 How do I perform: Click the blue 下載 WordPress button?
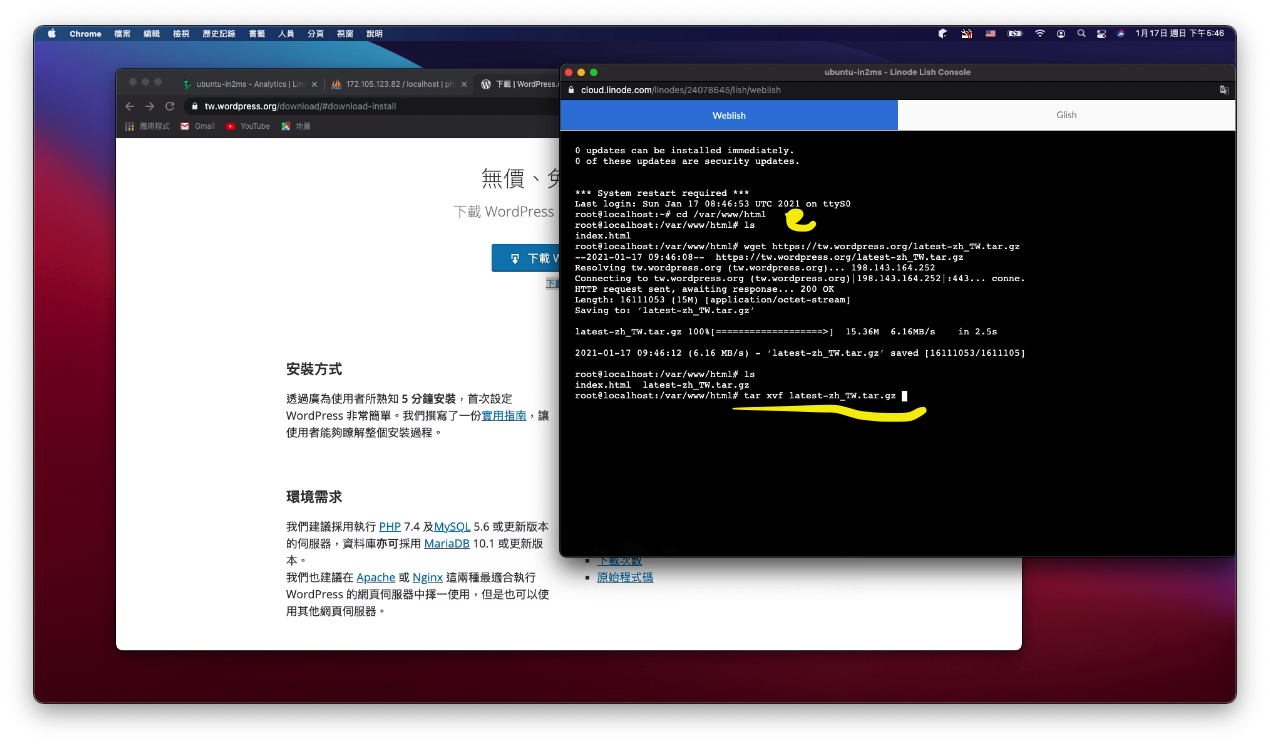click(x=525, y=258)
